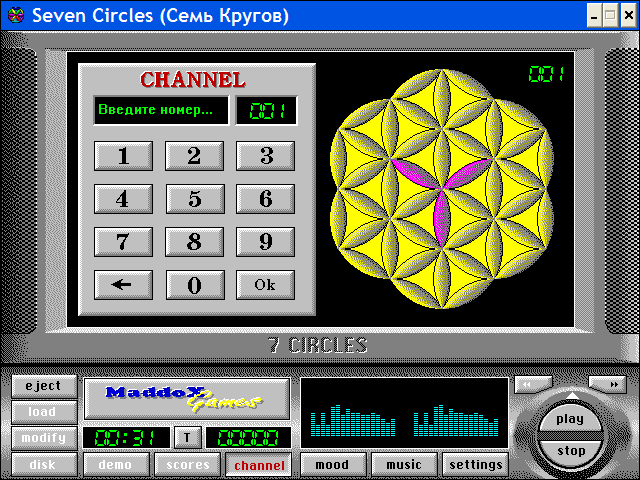This screenshot has width=640, height=480.
Task: Click the MaddoX Games logo banner
Action: coord(187,399)
